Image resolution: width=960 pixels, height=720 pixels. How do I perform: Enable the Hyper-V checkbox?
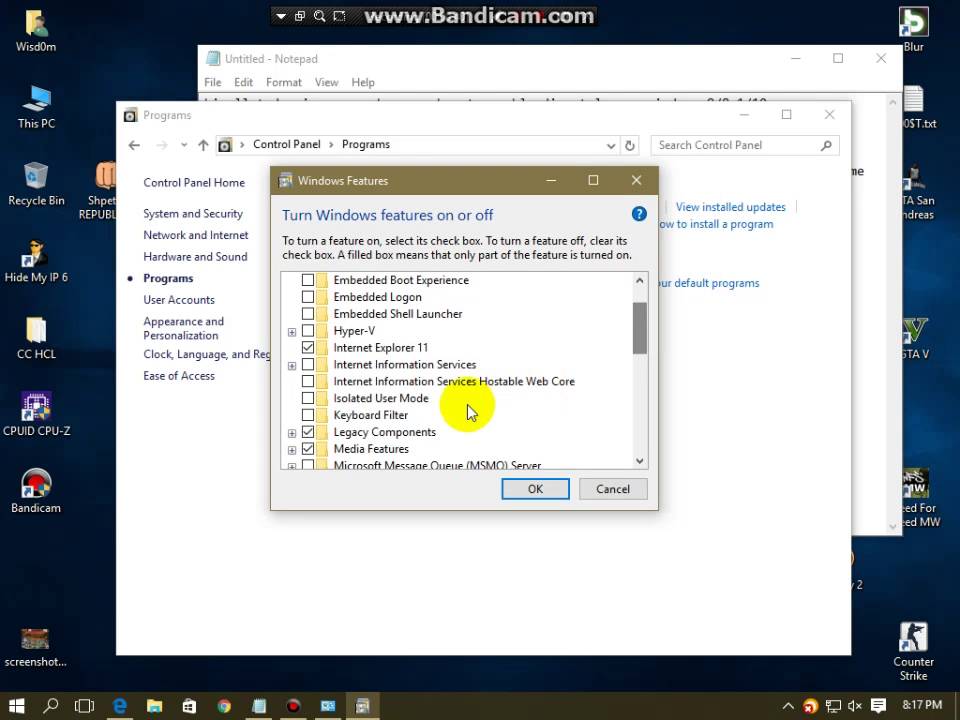(x=308, y=331)
